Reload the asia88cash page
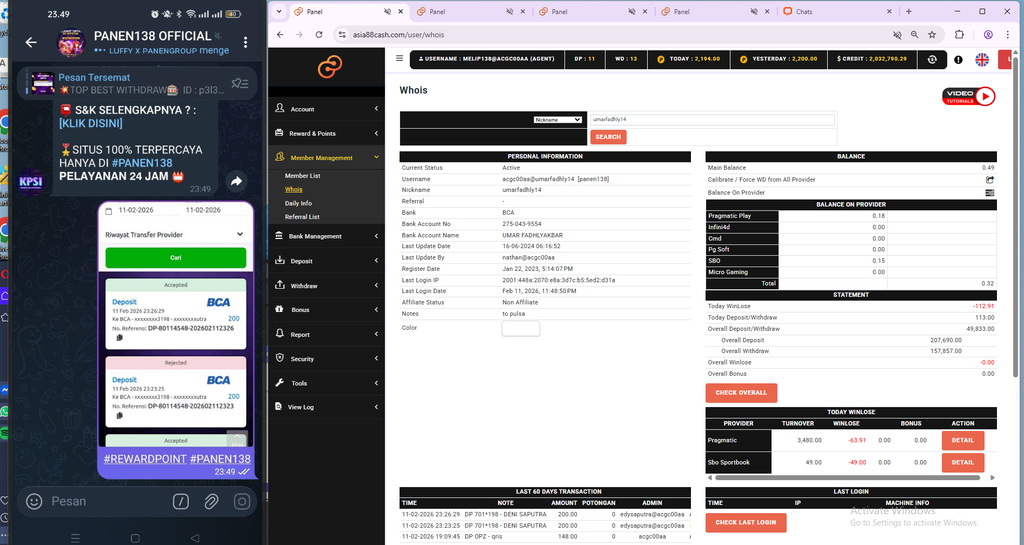Viewport: 1024px width, 545px height. click(x=319, y=35)
